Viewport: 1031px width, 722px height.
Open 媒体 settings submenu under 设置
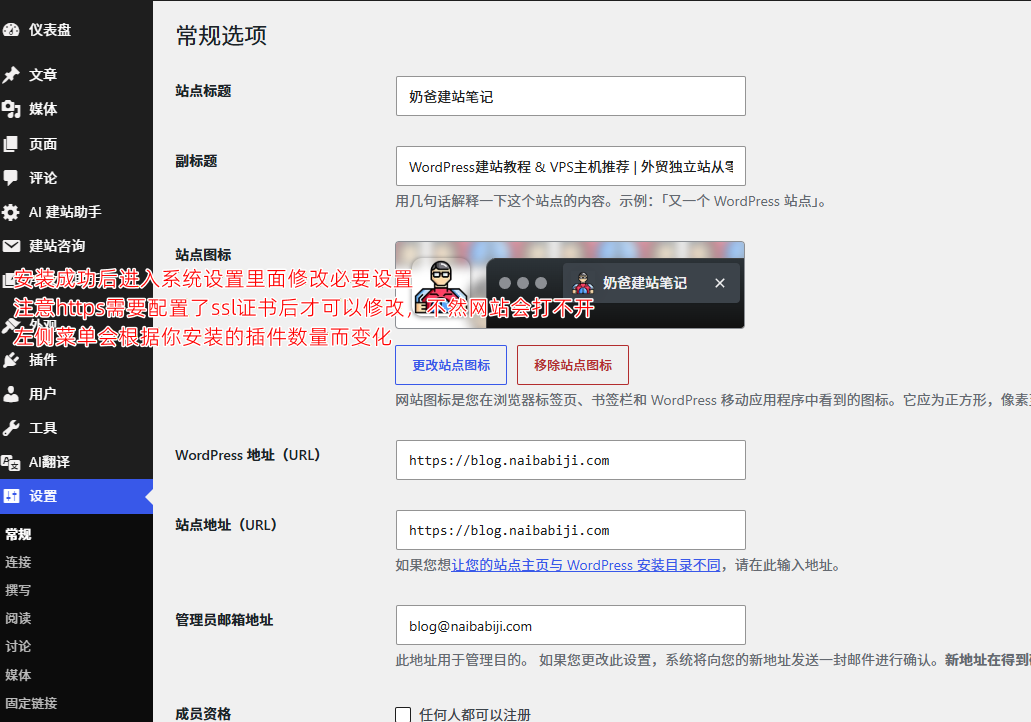pos(18,675)
